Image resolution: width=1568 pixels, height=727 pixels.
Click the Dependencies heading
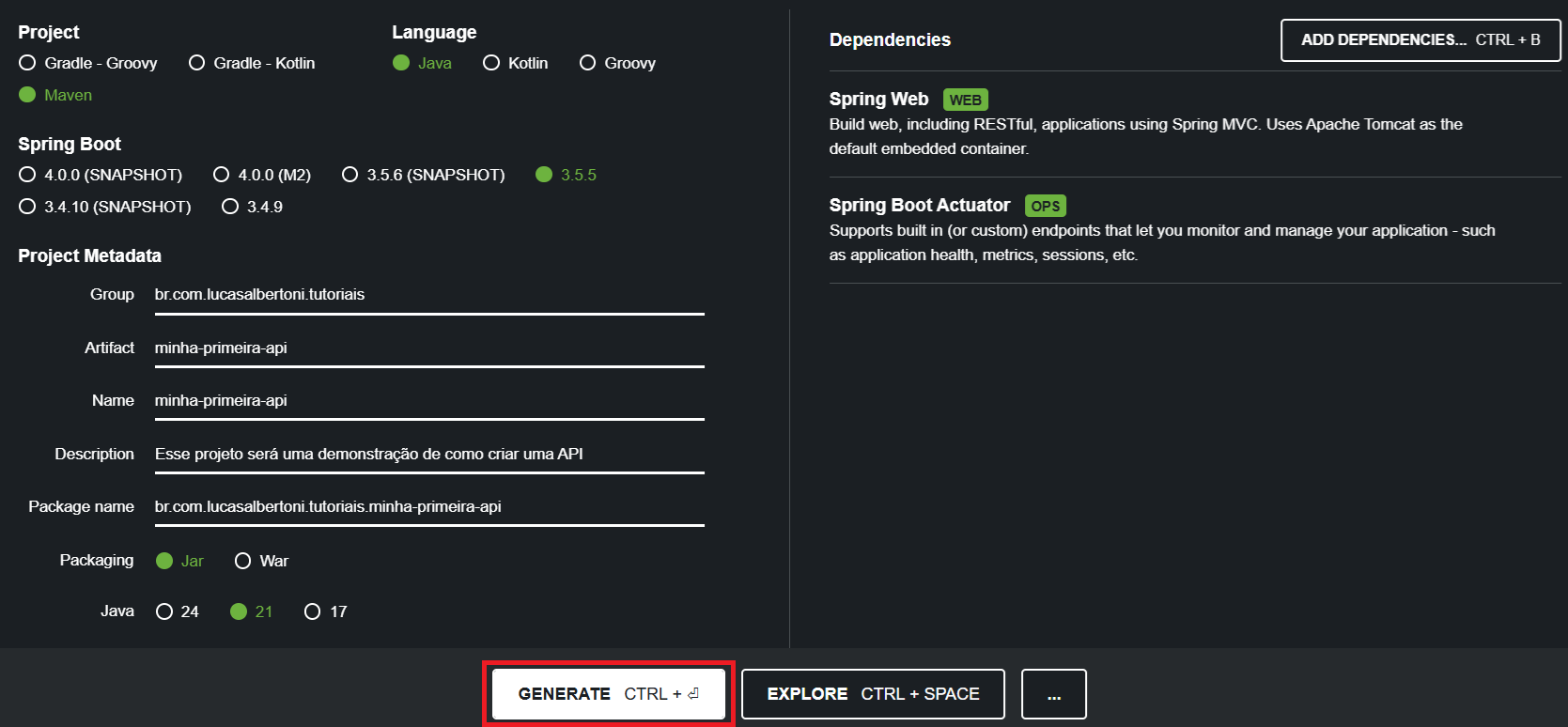point(890,40)
